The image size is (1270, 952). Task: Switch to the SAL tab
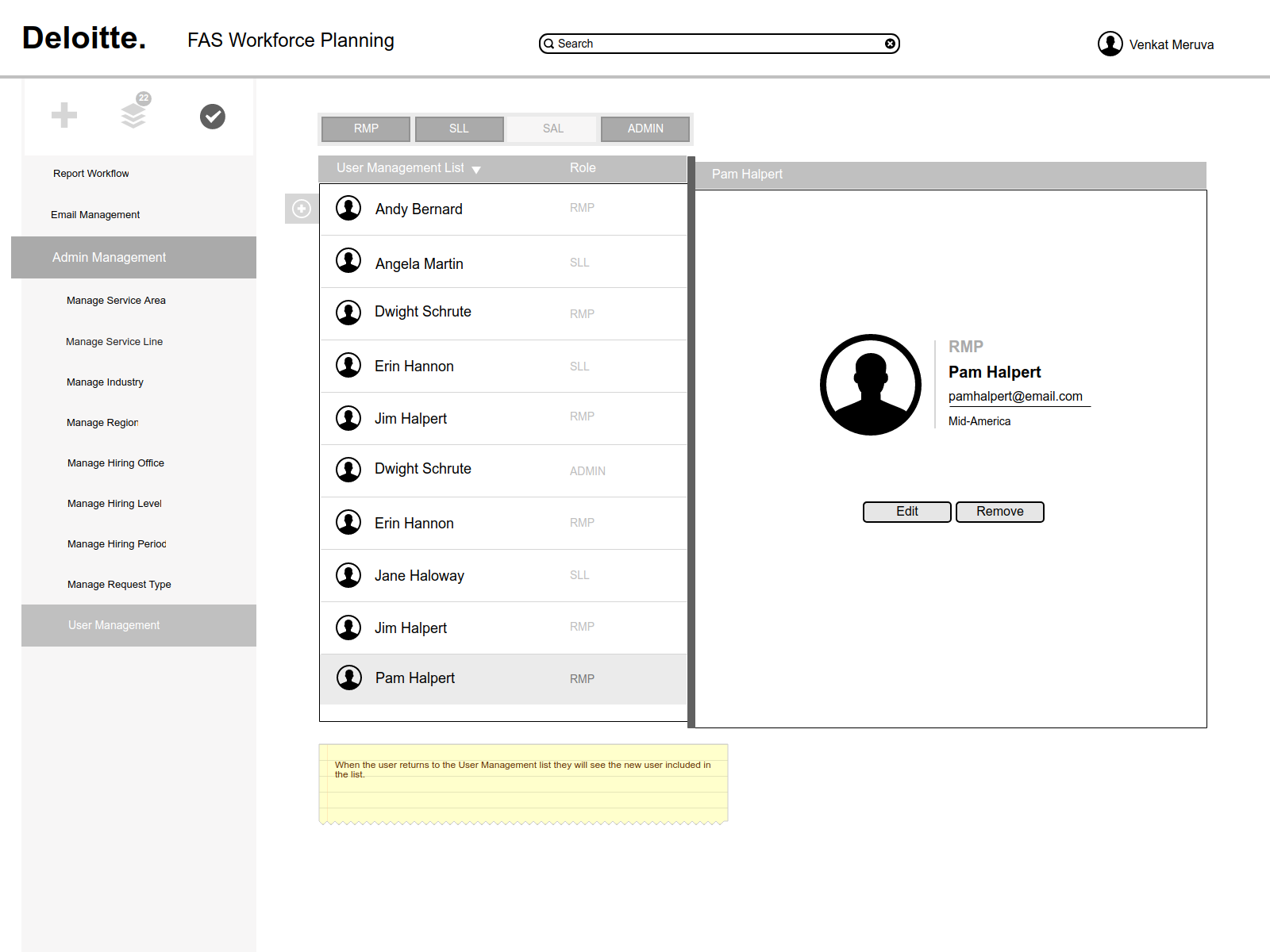(x=553, y=129)
